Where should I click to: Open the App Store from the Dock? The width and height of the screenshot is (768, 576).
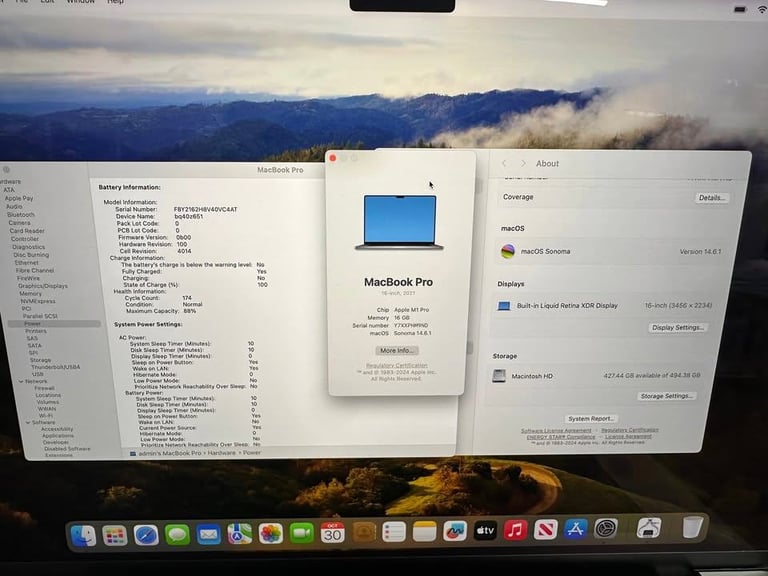click(576, 529)
